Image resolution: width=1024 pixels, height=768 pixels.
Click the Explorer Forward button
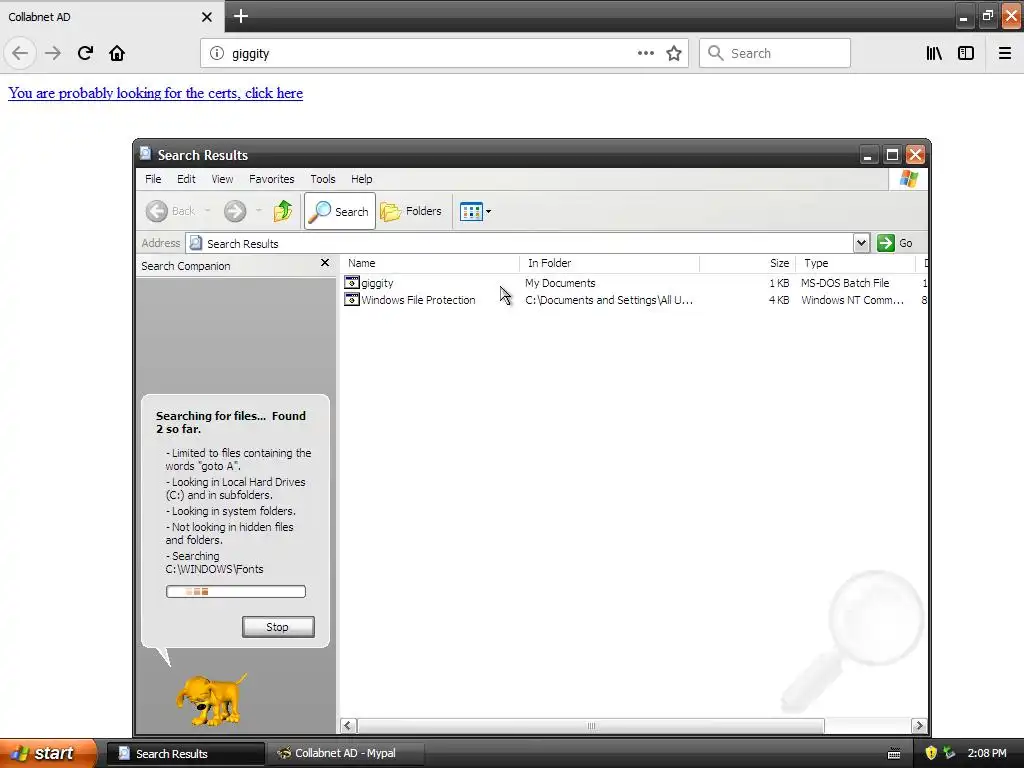(235, 211)
